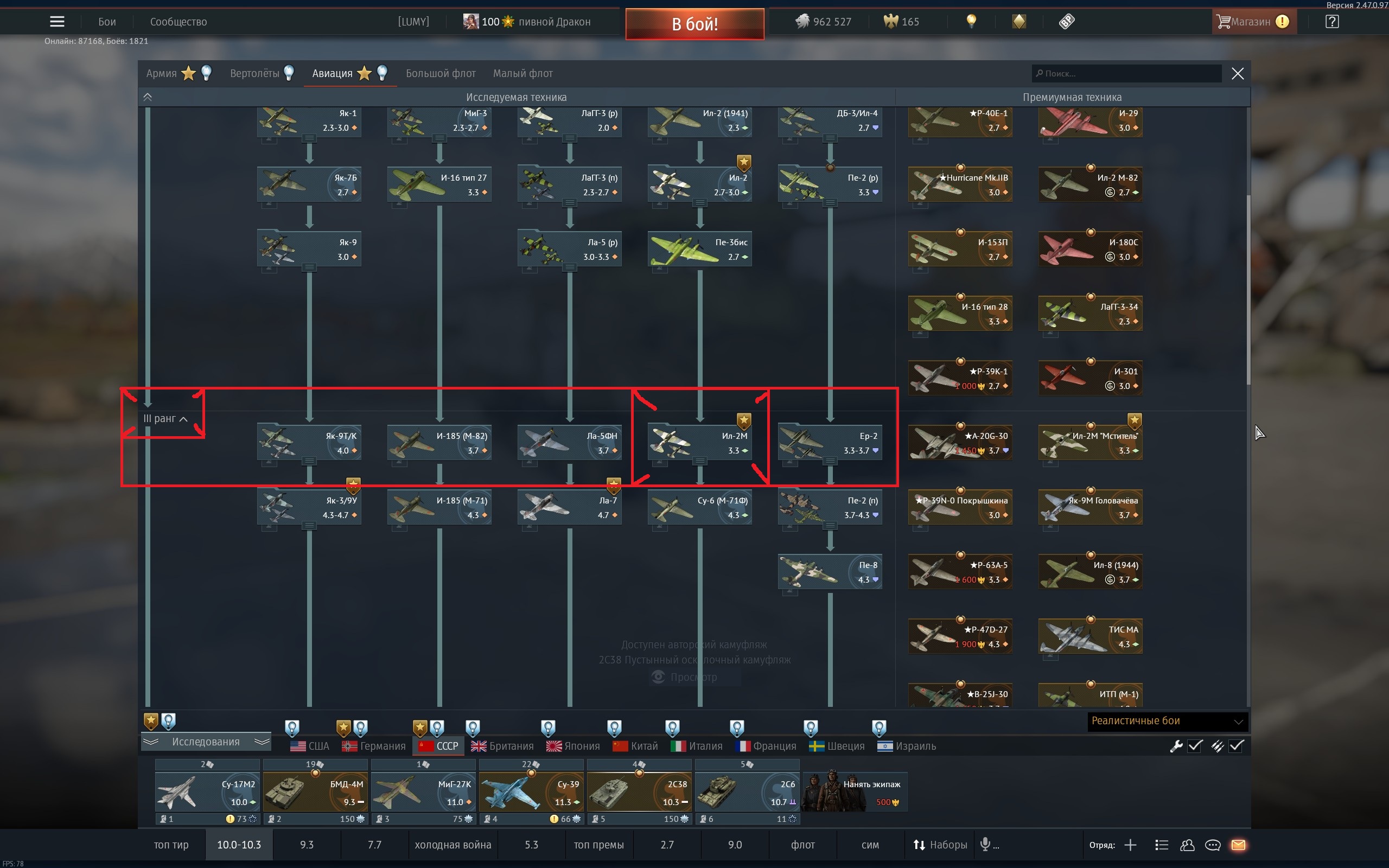Viewport: 1389px width, 868px height.
Task: Click the Silver Lions currency icon
Action: pyautogui.click(x=802, y=22)
